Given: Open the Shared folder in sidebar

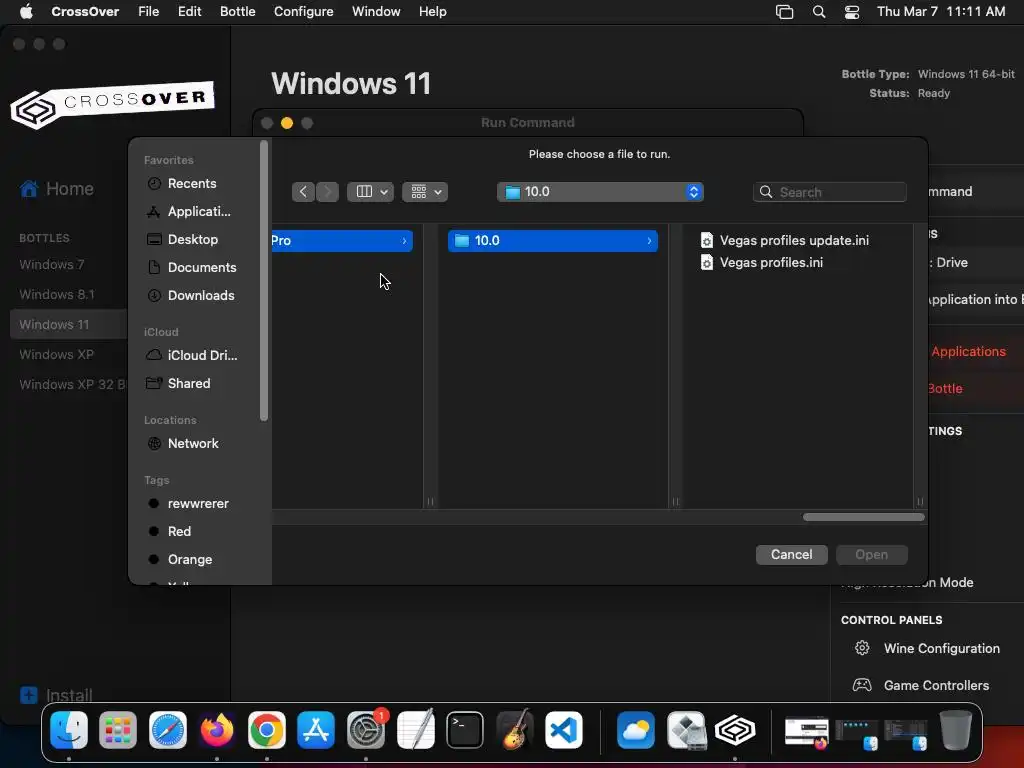Looking at the screenshot, I should 189,383.
